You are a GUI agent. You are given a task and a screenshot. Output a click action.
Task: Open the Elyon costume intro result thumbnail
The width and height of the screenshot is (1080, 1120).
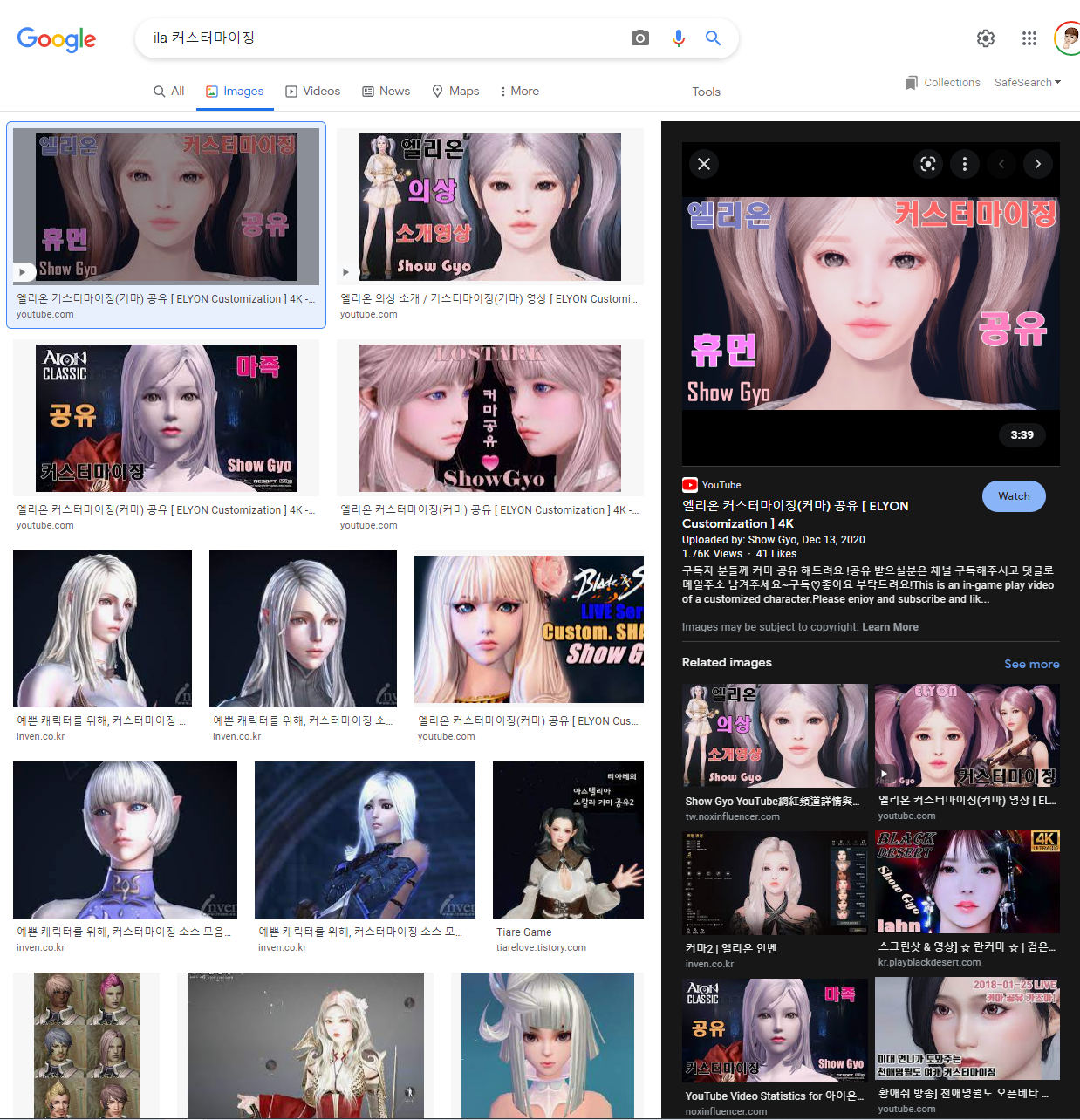coord(490,207)
